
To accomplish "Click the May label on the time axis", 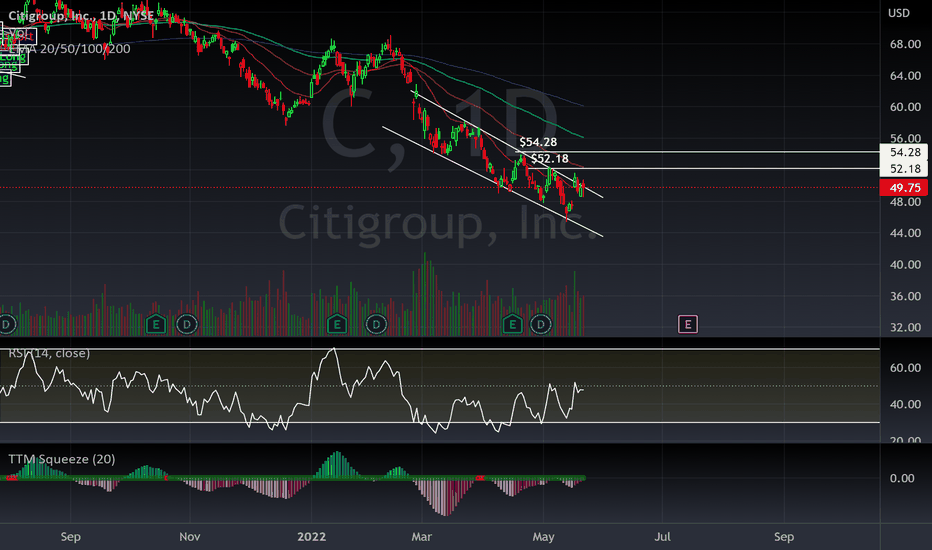I will 543,537.
